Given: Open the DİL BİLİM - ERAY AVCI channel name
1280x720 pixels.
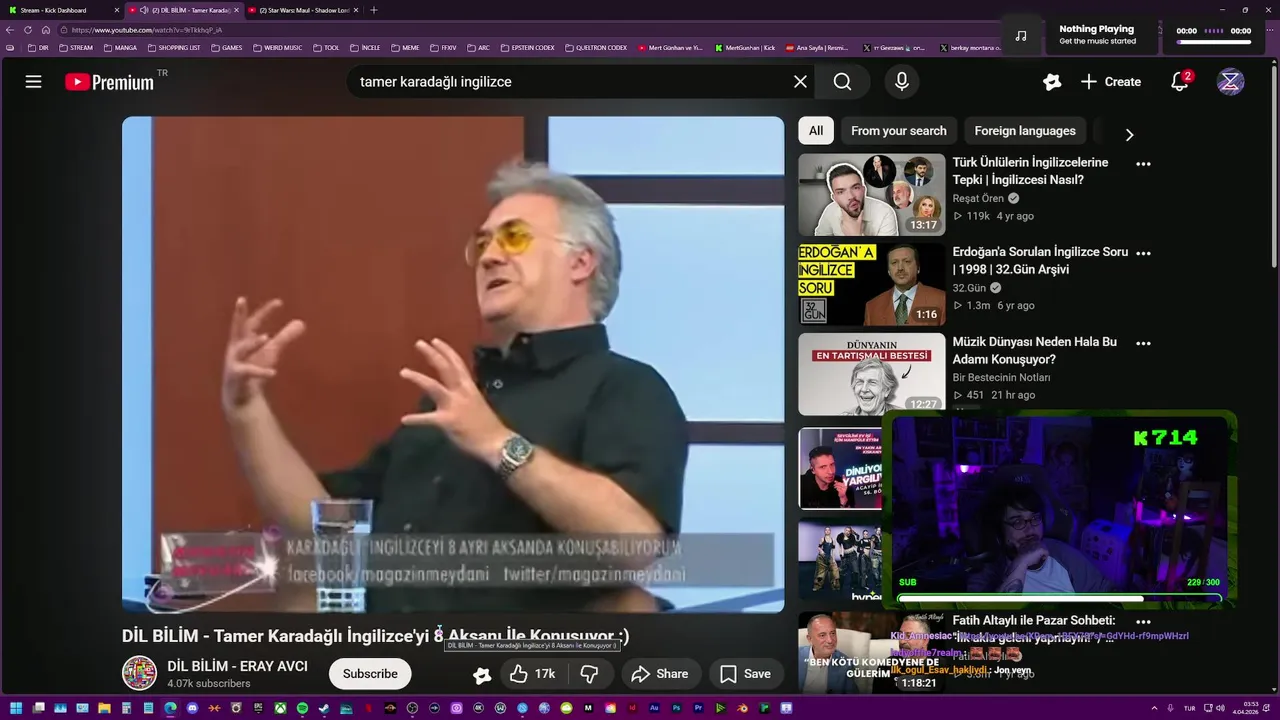Looking at the screenshot, I should coord(237,666).
